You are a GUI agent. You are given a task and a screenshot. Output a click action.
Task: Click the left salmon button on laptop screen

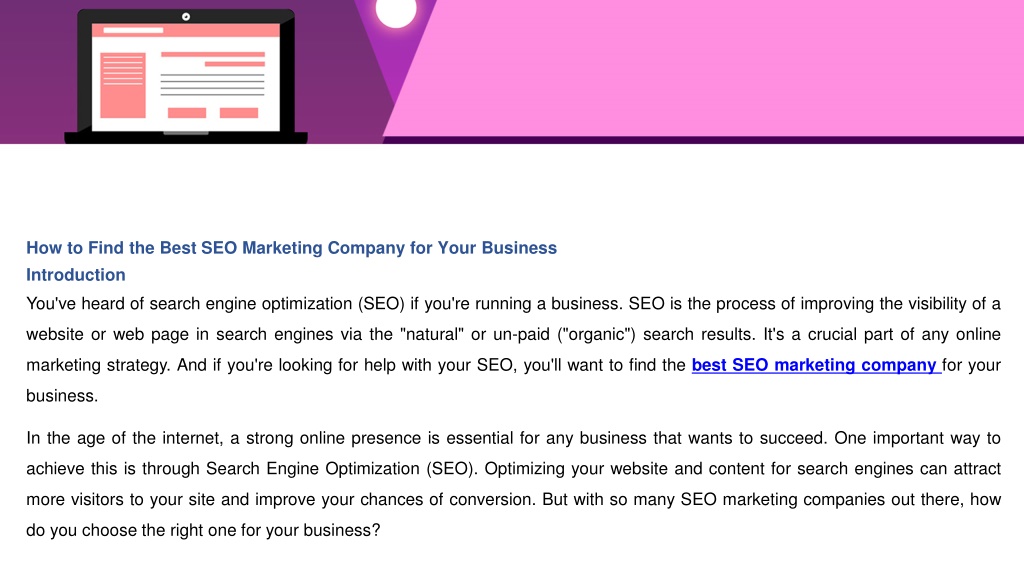[x=187, y=113]
